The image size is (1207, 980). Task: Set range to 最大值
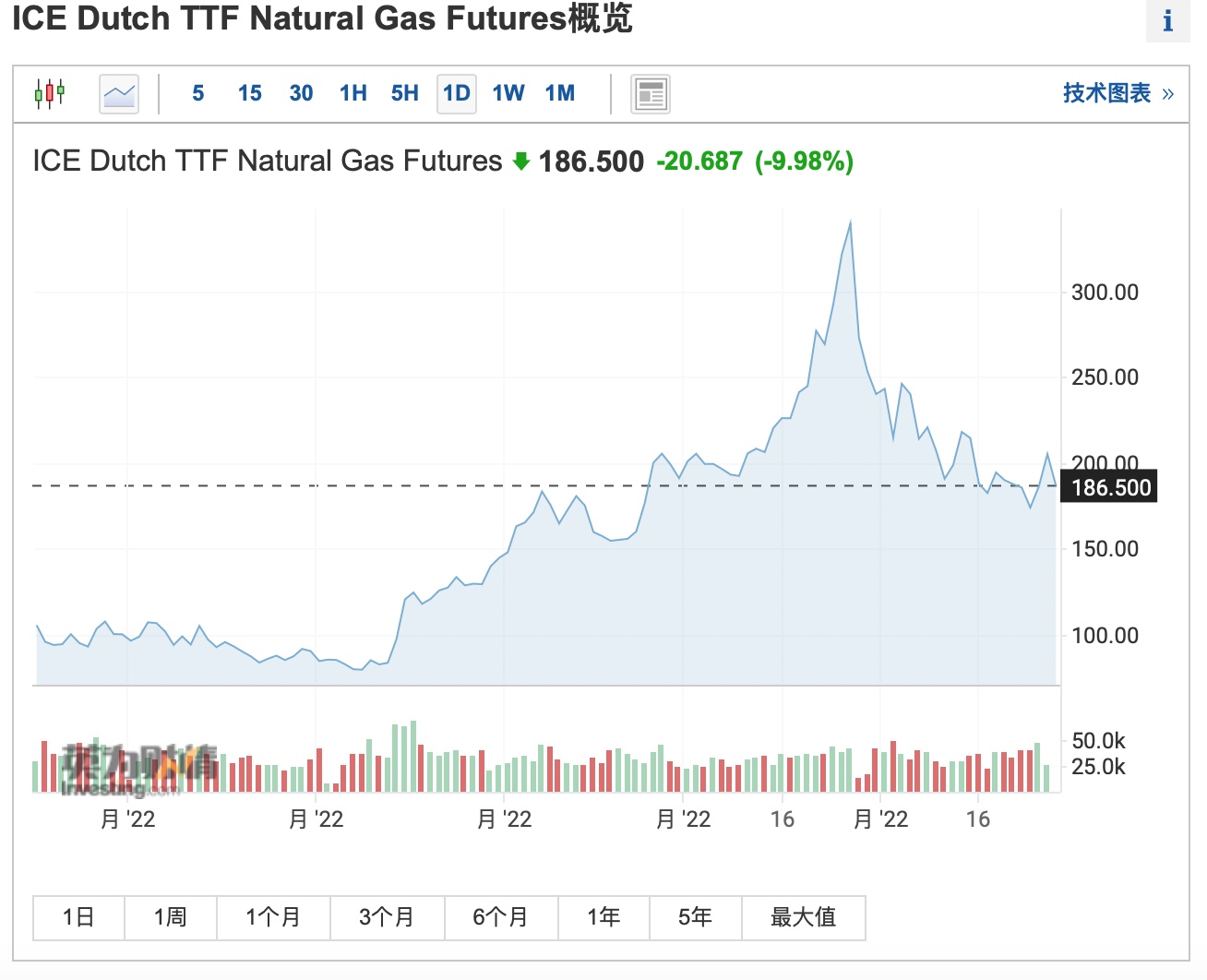(803, 917)
